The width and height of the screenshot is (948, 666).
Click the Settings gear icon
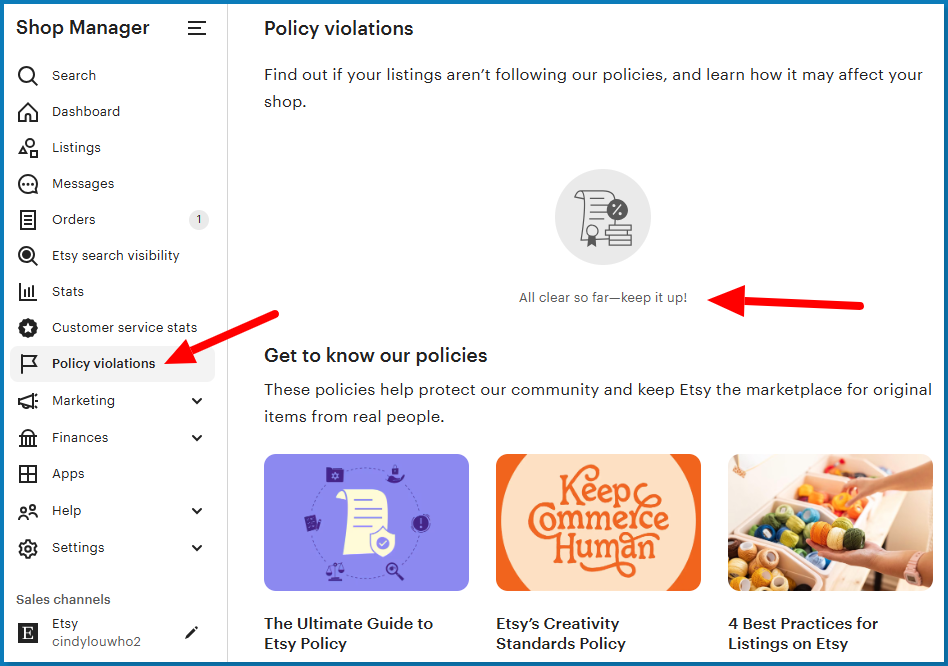click(x=28, y=548)
